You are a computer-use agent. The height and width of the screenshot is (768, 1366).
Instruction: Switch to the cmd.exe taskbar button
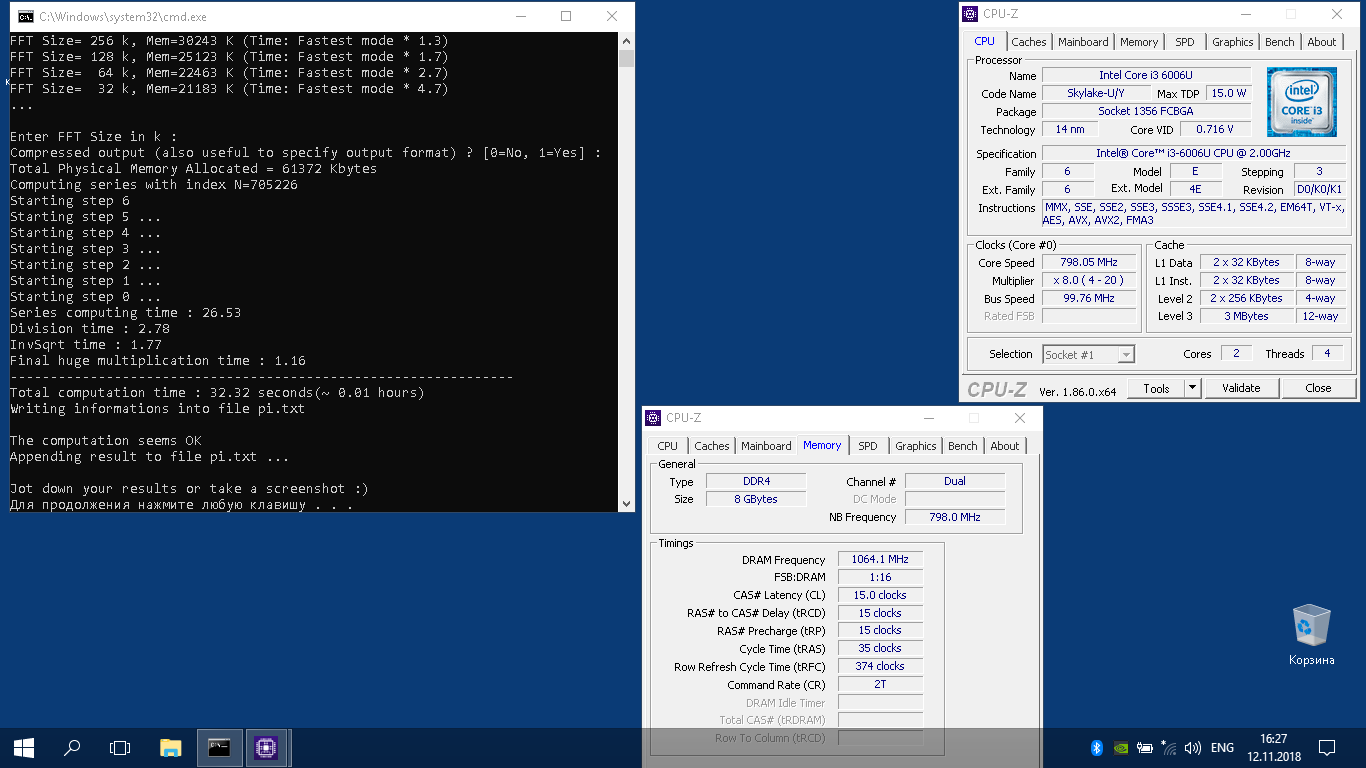click(219, 747)
